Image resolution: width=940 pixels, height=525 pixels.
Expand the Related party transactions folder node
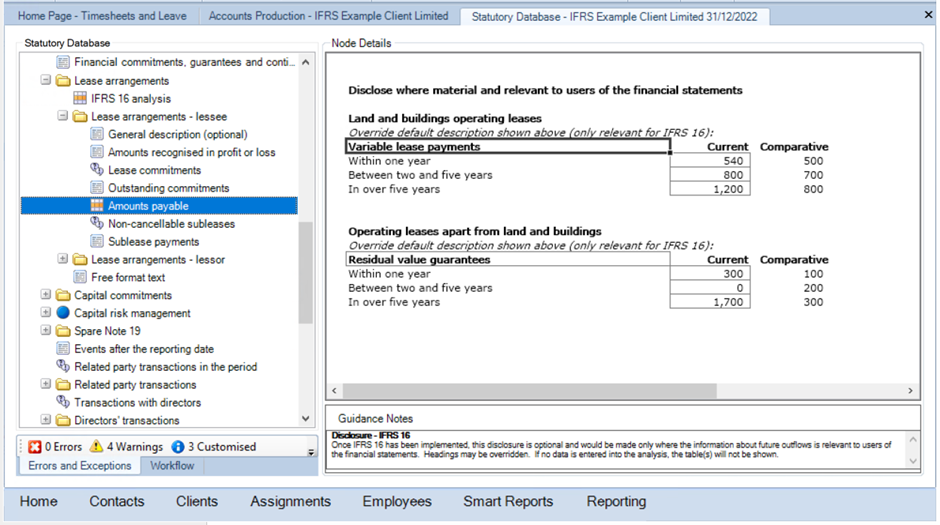(x=46, y=384)
